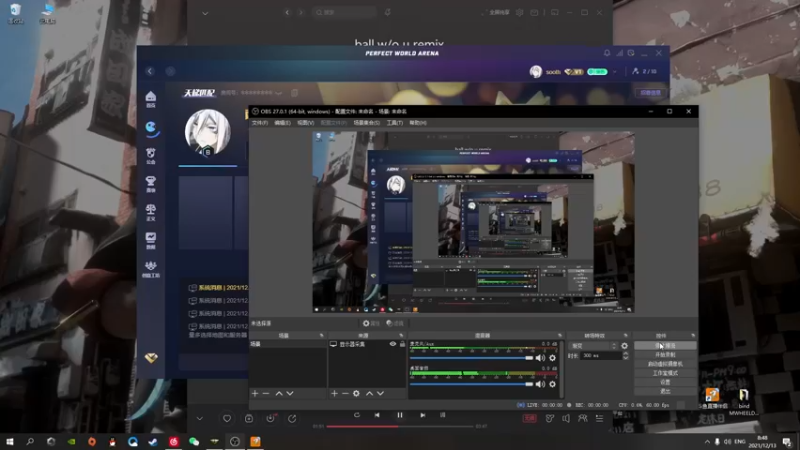Open Settings from OBS Controls panel
This screenshot has width=800, height=450.
(665, 382)
